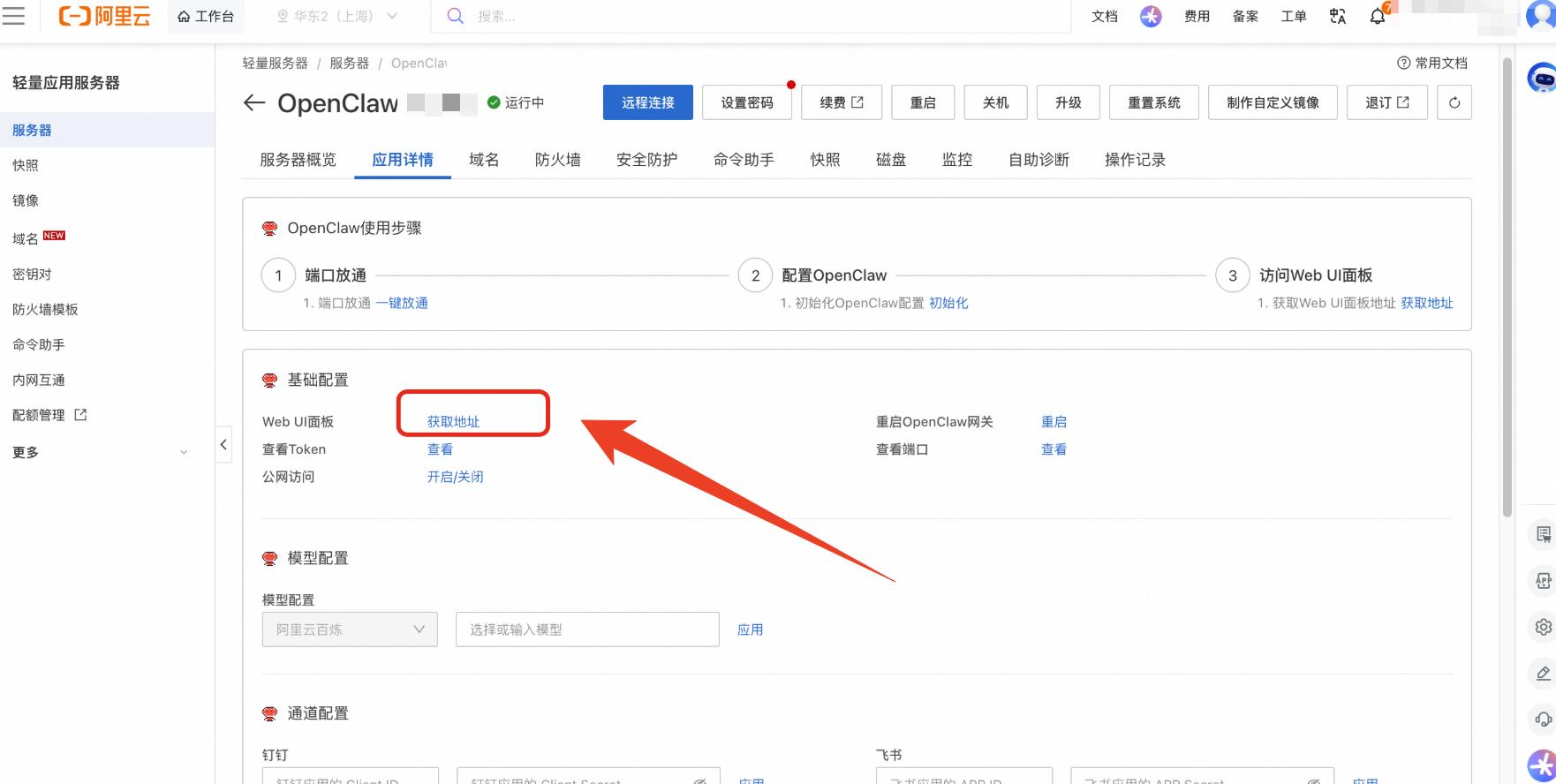The height and width of the screenshot is (784, 1556).
Task: Click 获取地址 in the step 3 panel
Action: [1427, 303]
